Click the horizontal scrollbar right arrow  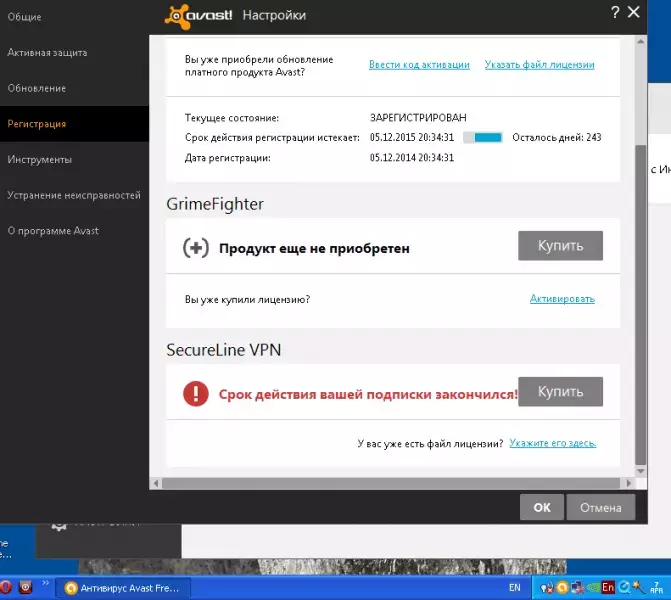click(x=629, y=484)
